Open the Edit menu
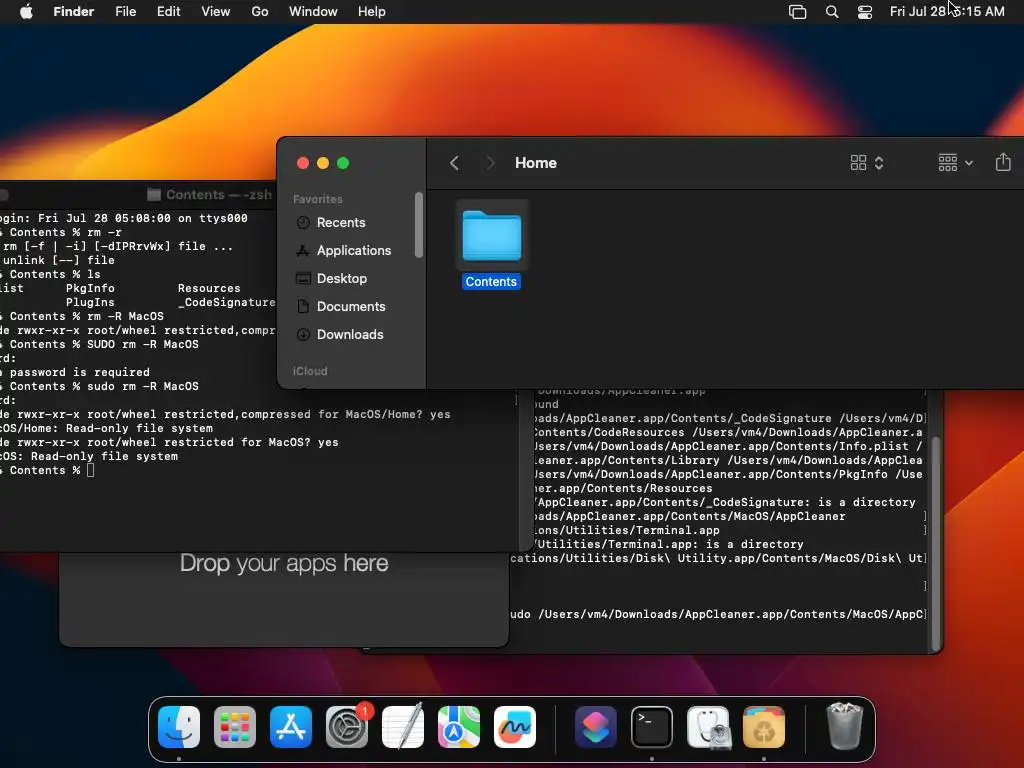 [x=168, y=12]
